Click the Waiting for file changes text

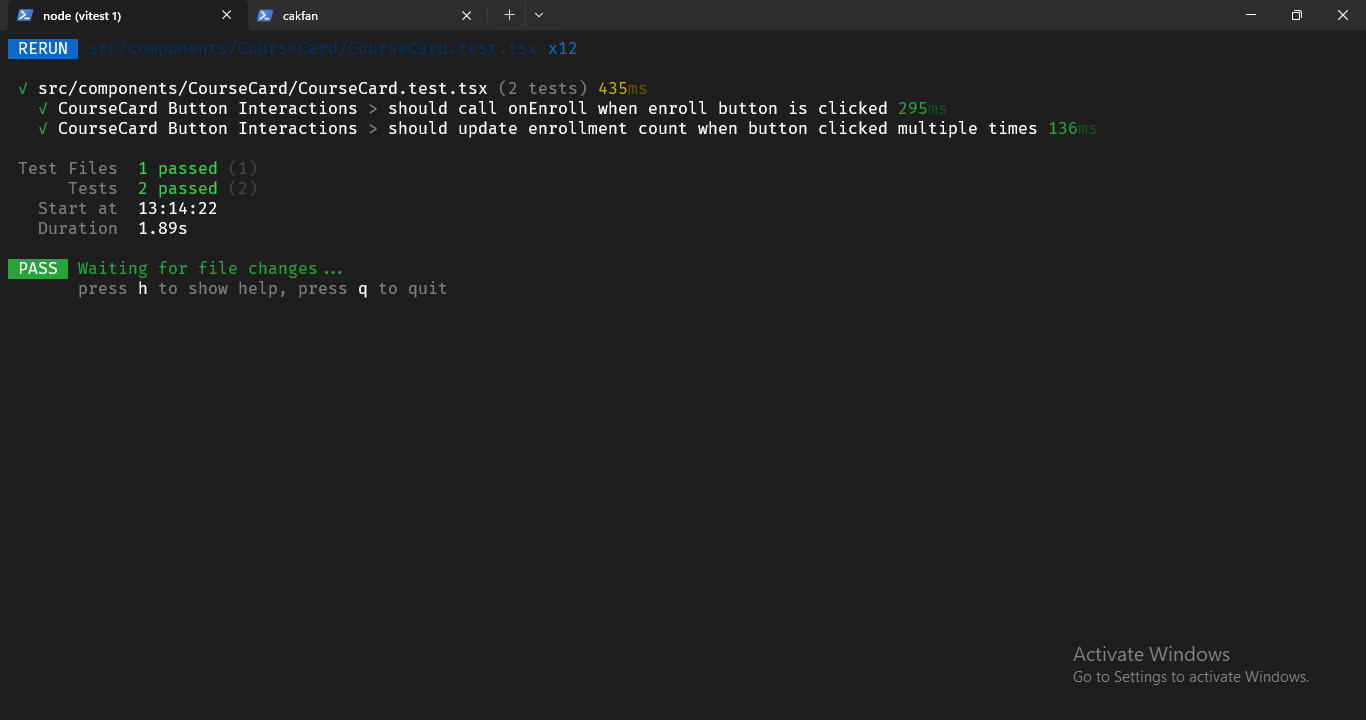(x=210, y=268)
